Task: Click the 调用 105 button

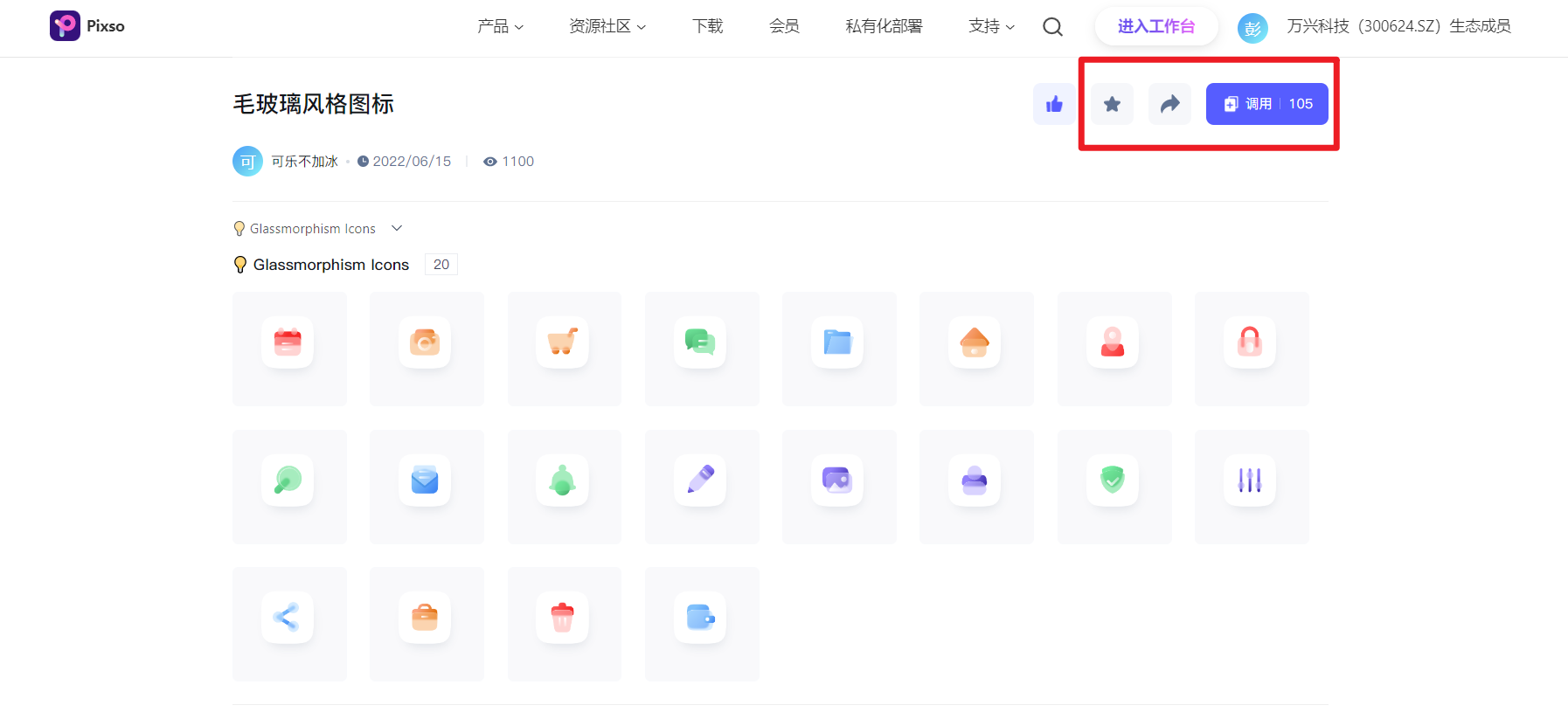Action: click(x=1267, y=104)
